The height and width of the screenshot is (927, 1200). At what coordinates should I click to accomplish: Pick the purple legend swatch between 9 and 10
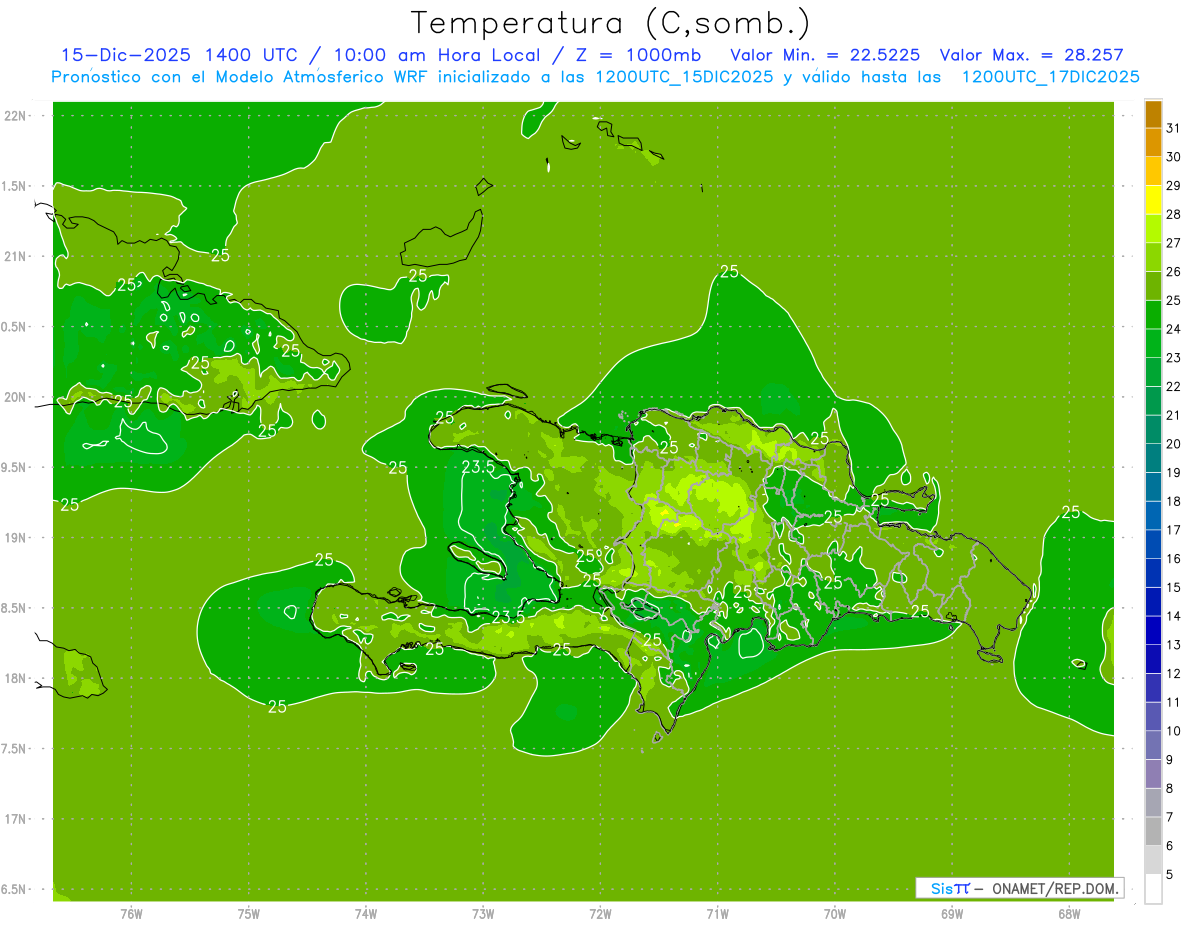1153,745
